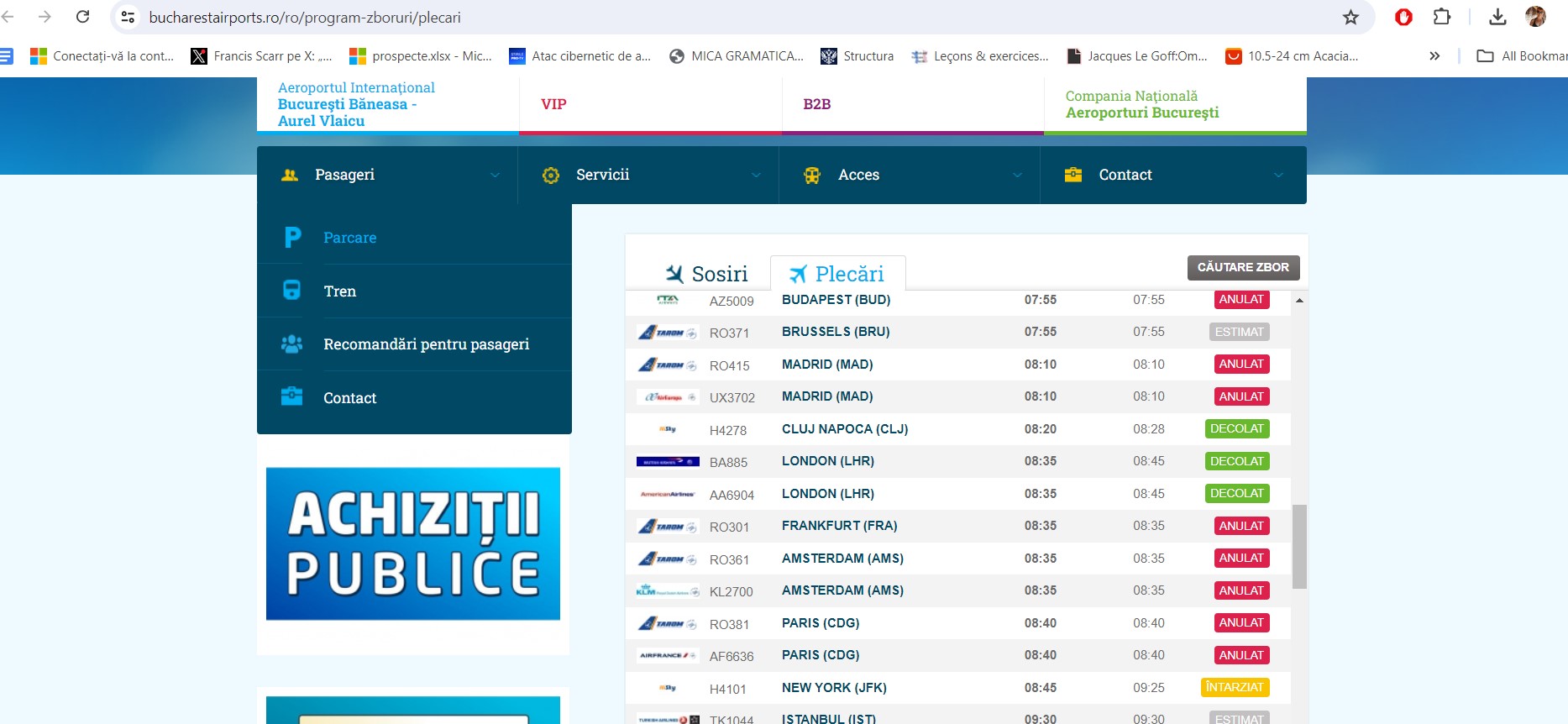Reload the page with refresh icon
Screen dimensions: 1568x724
tap(82, 17)
